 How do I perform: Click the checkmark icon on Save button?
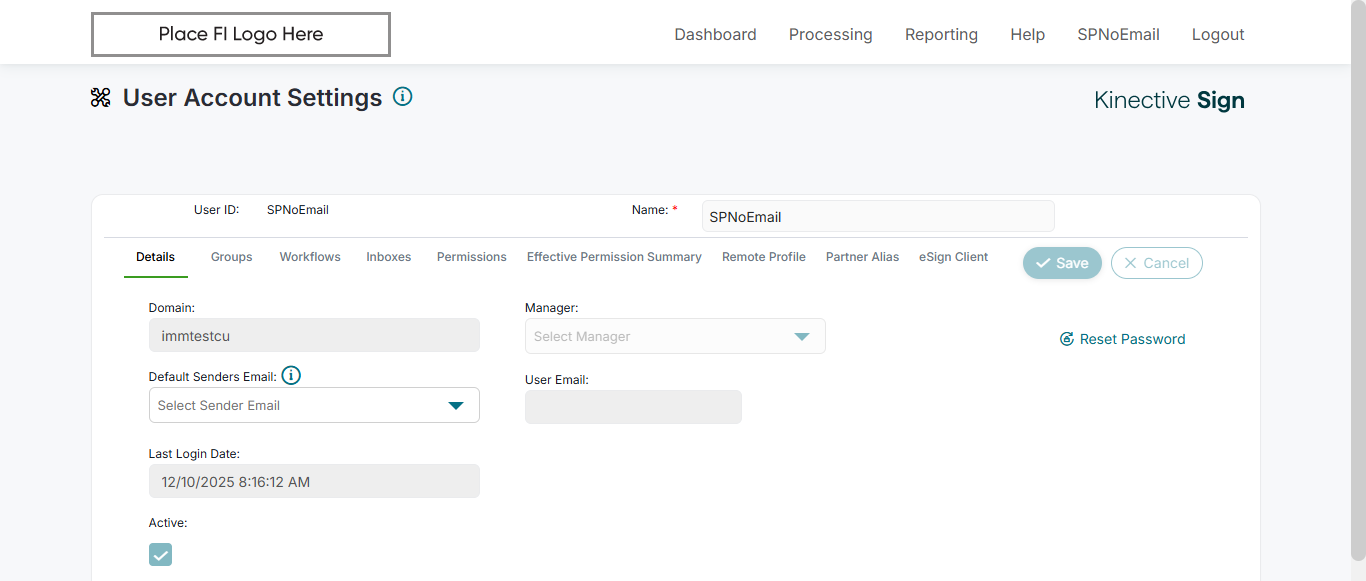tap(1043, 263)
